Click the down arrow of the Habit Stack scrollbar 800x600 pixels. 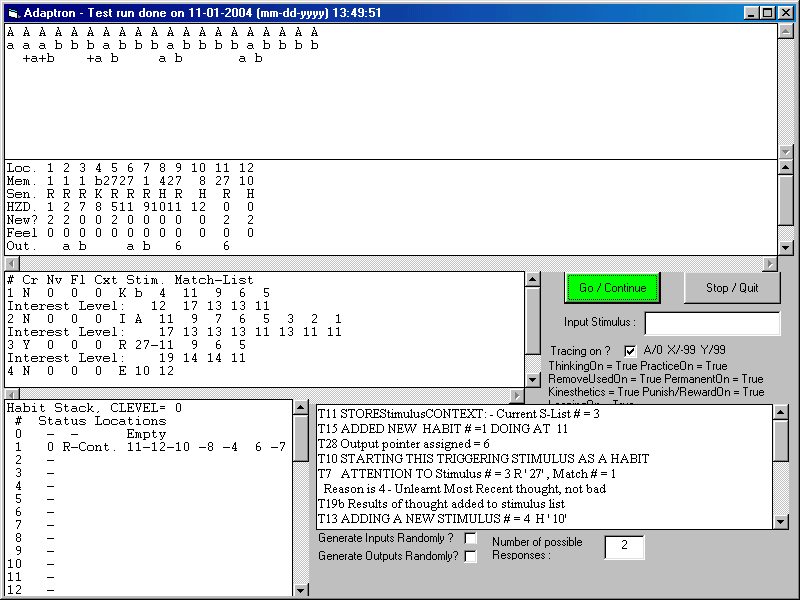click(301, 589)
